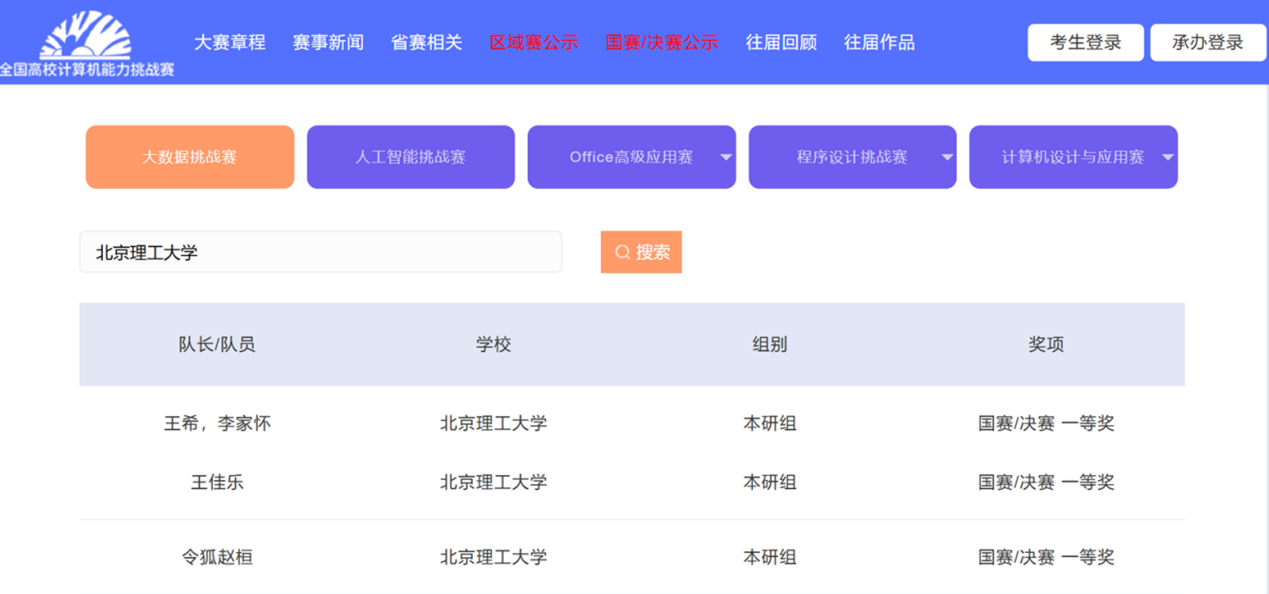The image size is (1269, 594).
Task: Click the 考生登录 button
Action: coord(1085,43)
